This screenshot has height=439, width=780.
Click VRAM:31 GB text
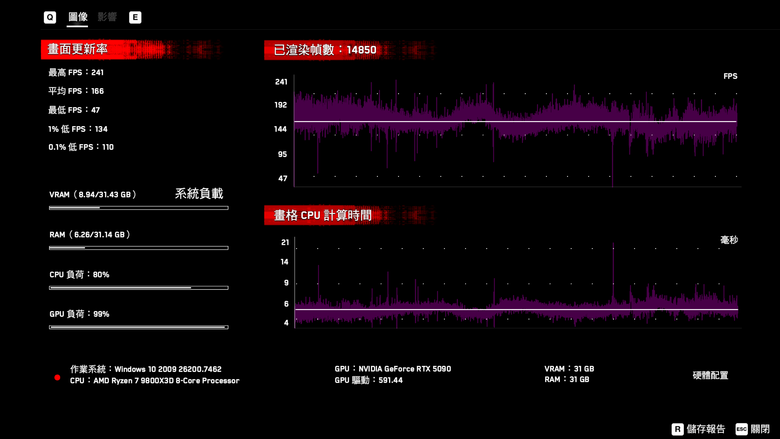tap(569, 369)
